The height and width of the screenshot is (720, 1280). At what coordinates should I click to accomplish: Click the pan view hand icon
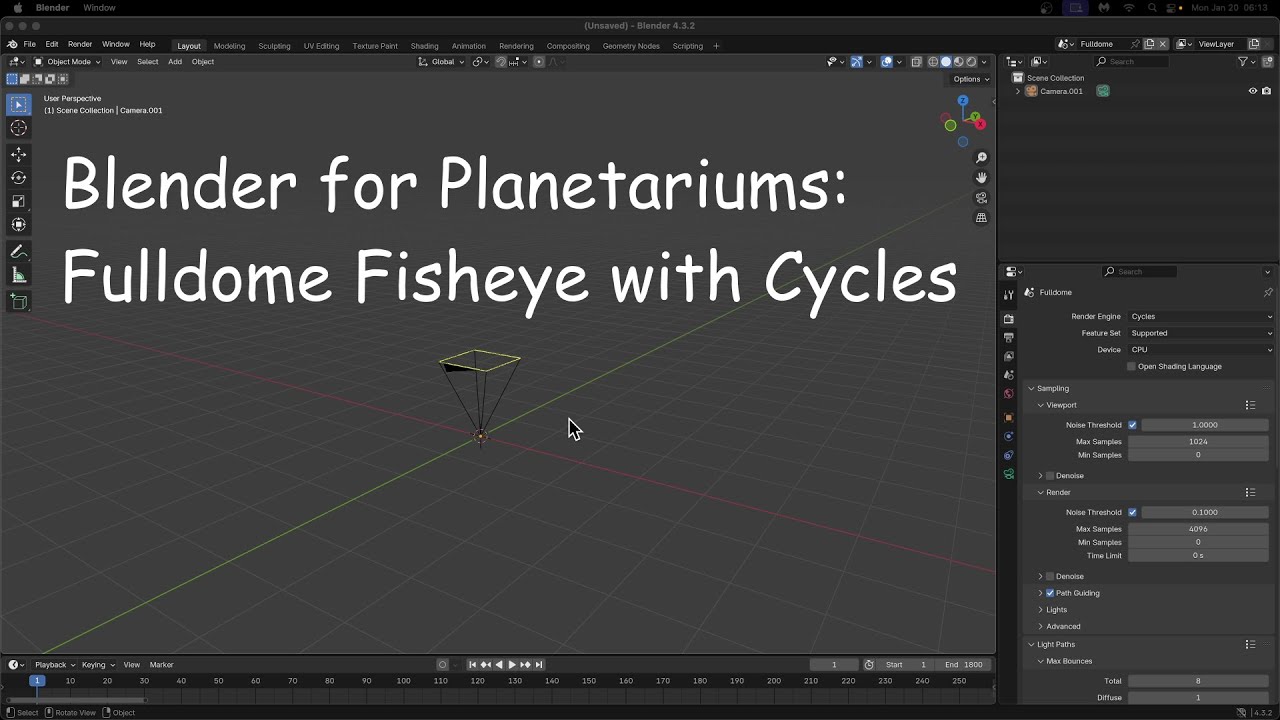pyautogui.click(x=982, y=178)
